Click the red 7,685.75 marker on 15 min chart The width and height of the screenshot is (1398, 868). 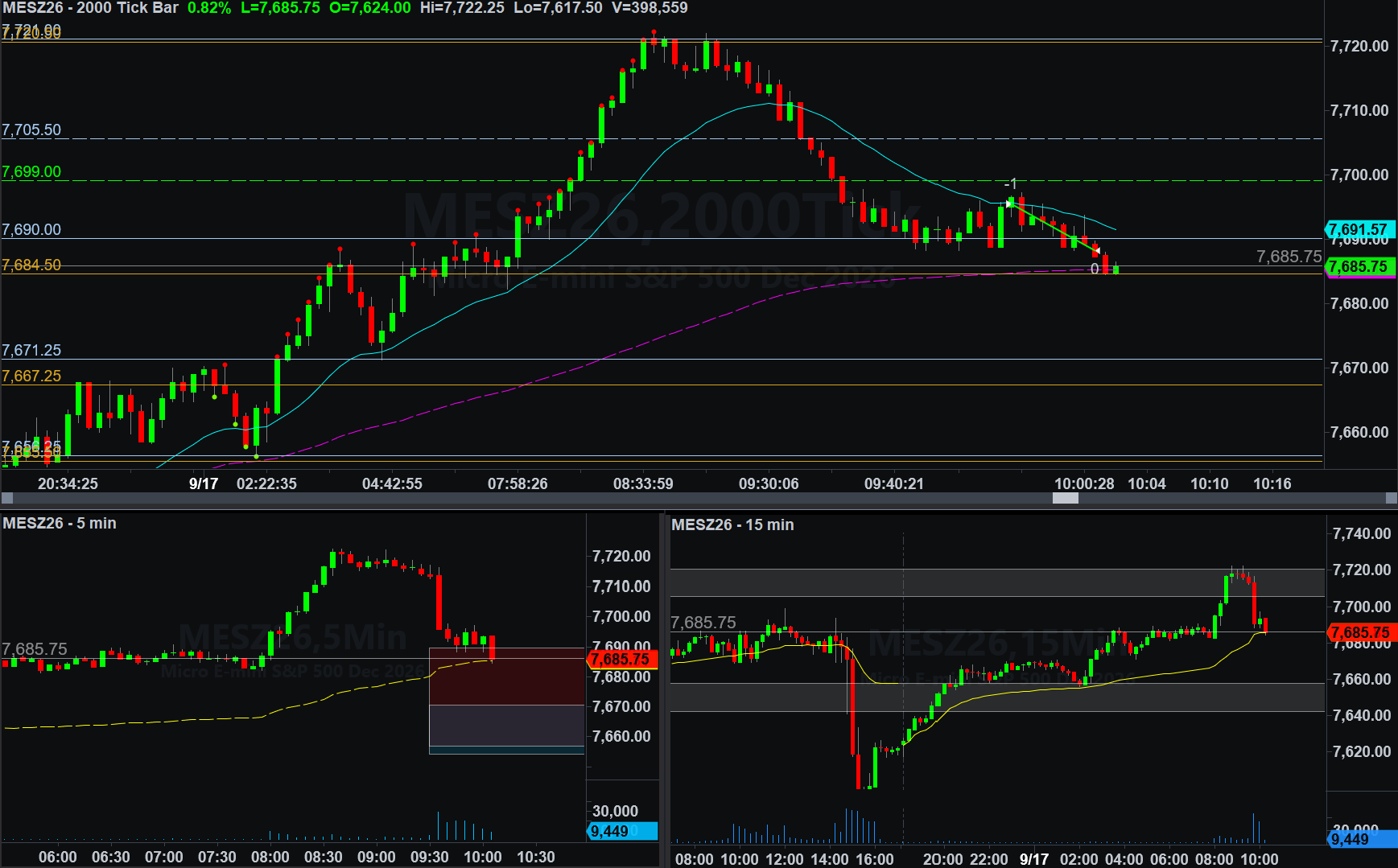coord(1362,632)
